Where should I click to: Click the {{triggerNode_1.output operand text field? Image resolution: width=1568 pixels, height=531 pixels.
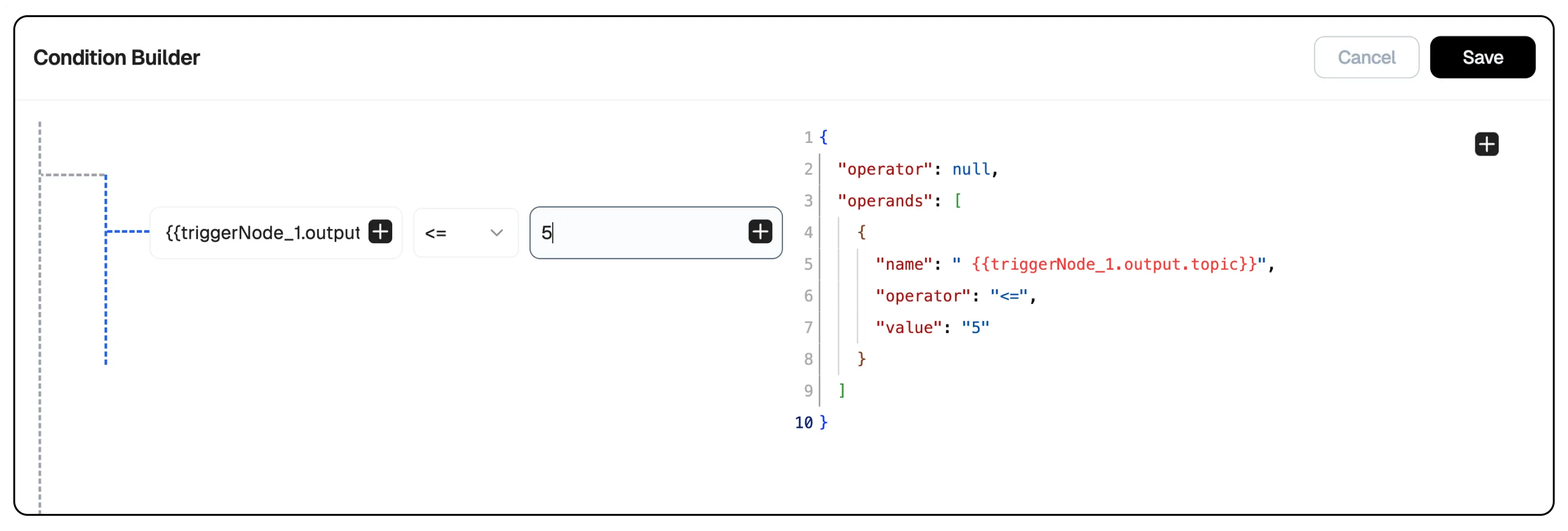[x=263, y=233]
